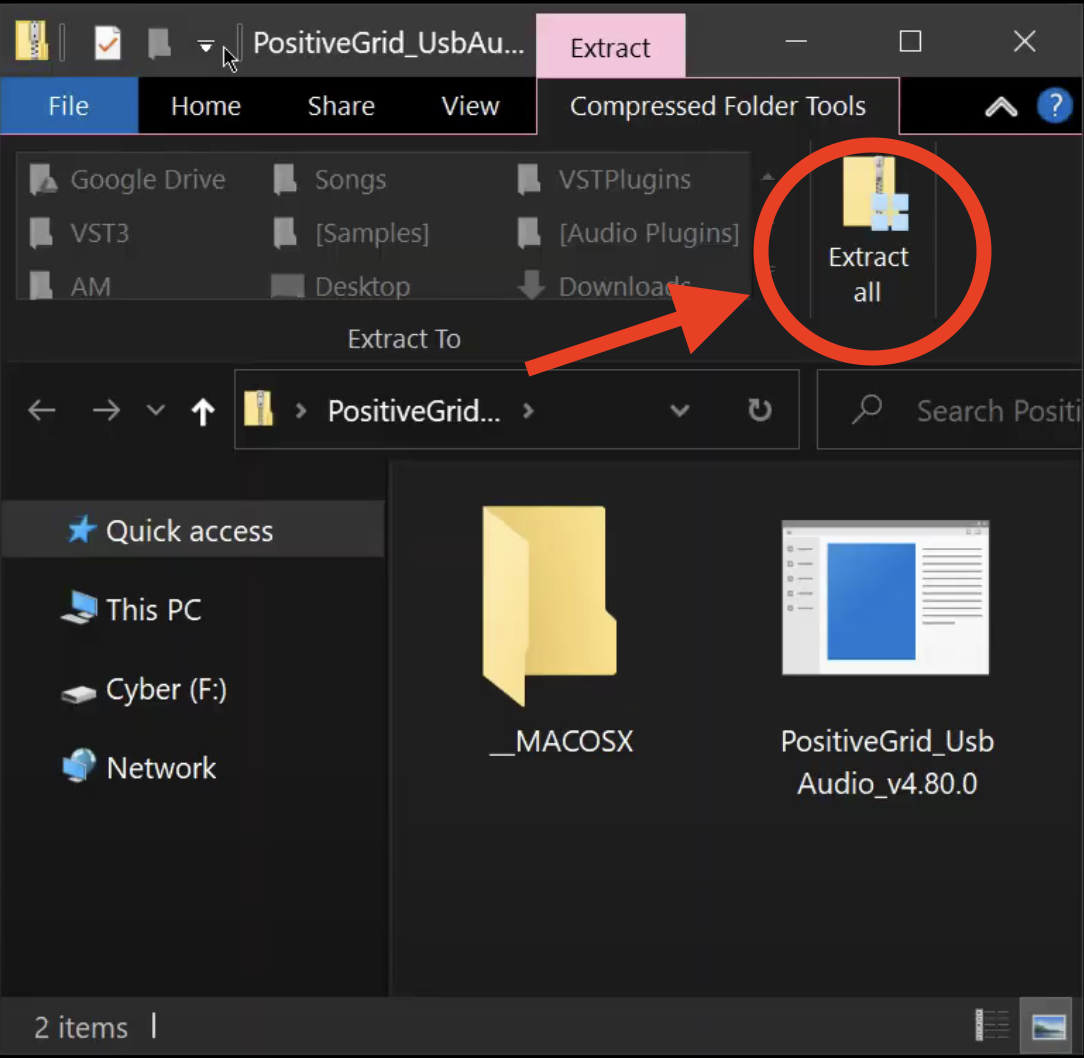This screenshot has height=1058, width=1084.
Task: Open the address bar history dropdown
Action: tap(680, 411)
